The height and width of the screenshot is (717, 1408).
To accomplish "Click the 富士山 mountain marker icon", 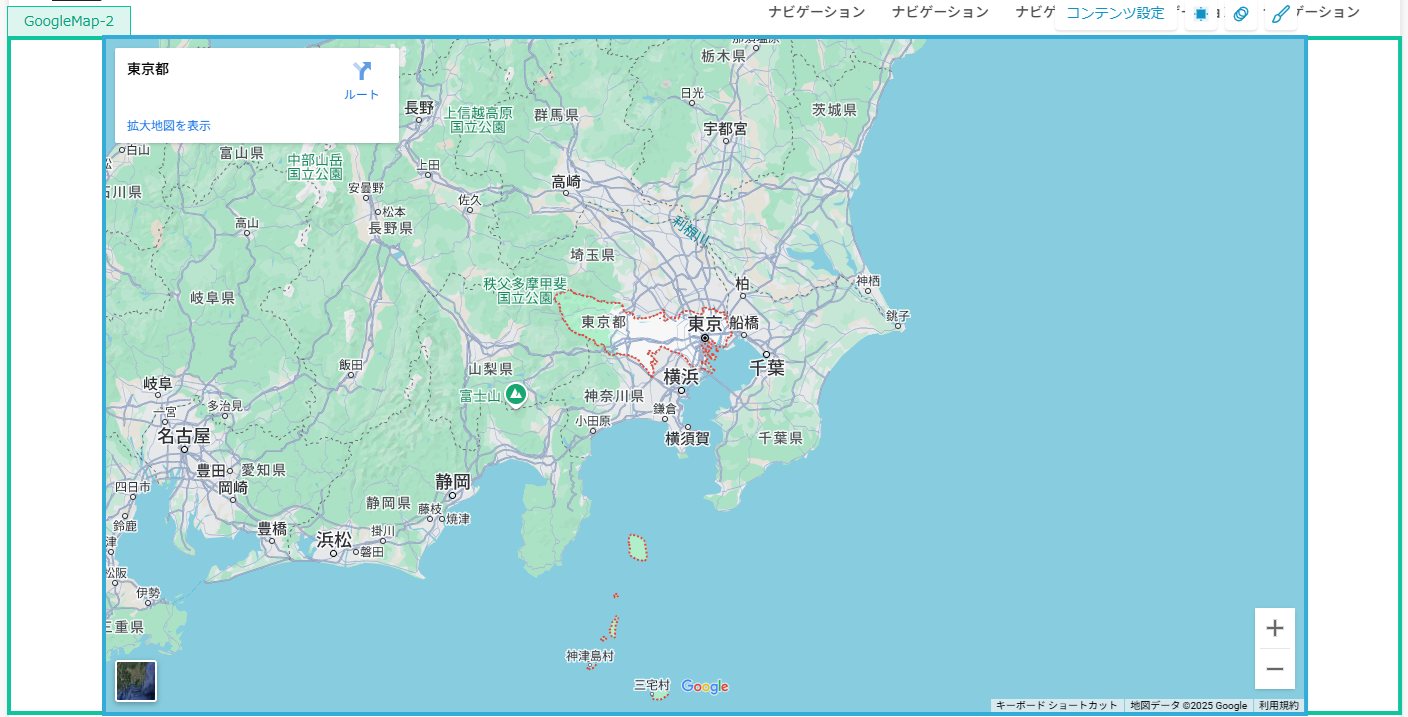I will [x=516, y=395].
